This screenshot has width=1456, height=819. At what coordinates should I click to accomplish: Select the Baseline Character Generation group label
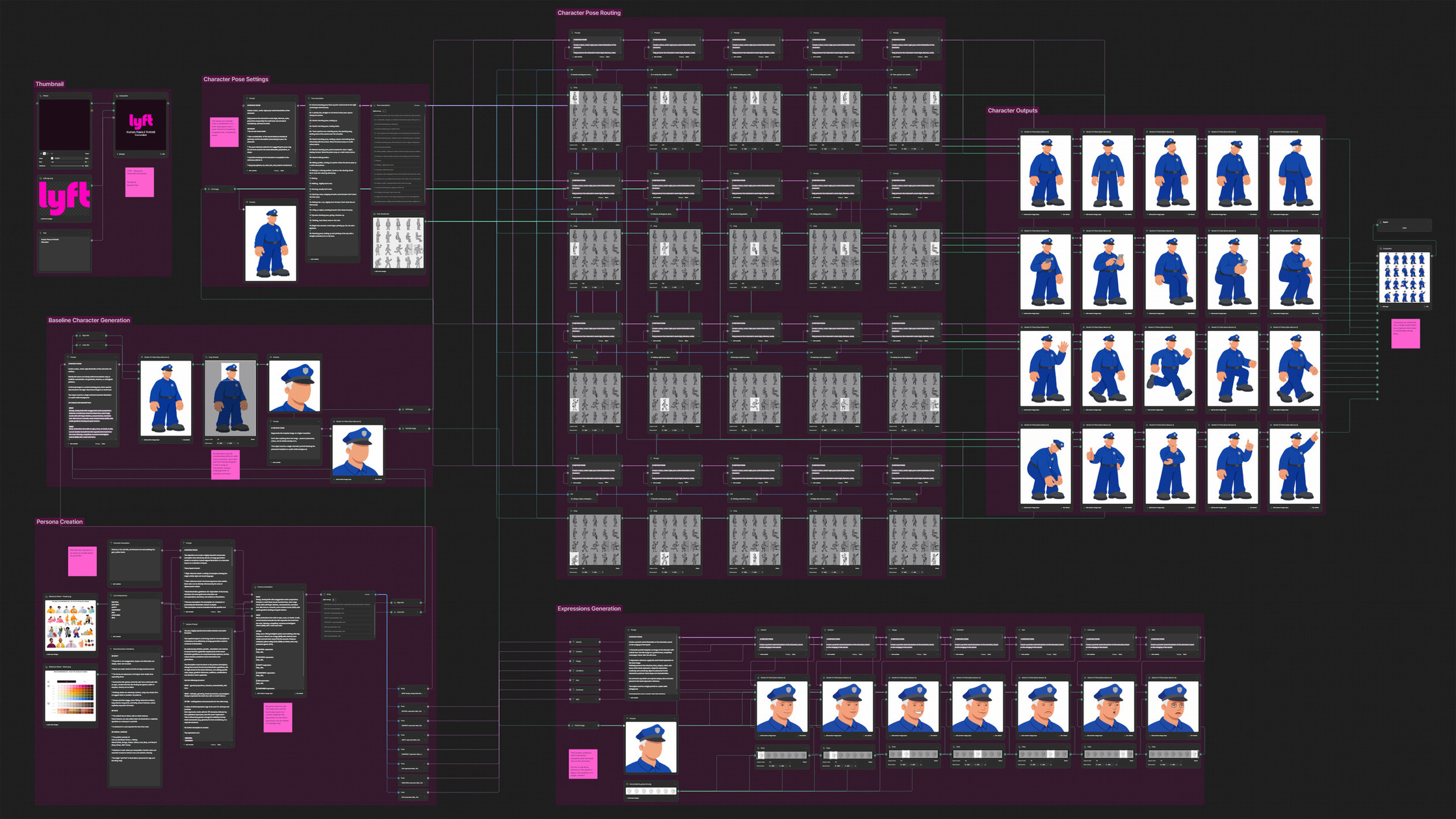tap(89, 320)
